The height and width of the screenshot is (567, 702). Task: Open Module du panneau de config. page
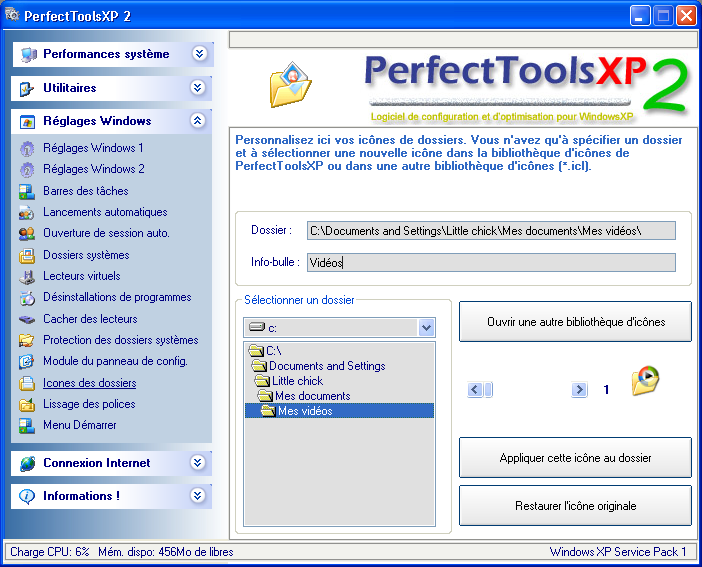click(115, 361)
